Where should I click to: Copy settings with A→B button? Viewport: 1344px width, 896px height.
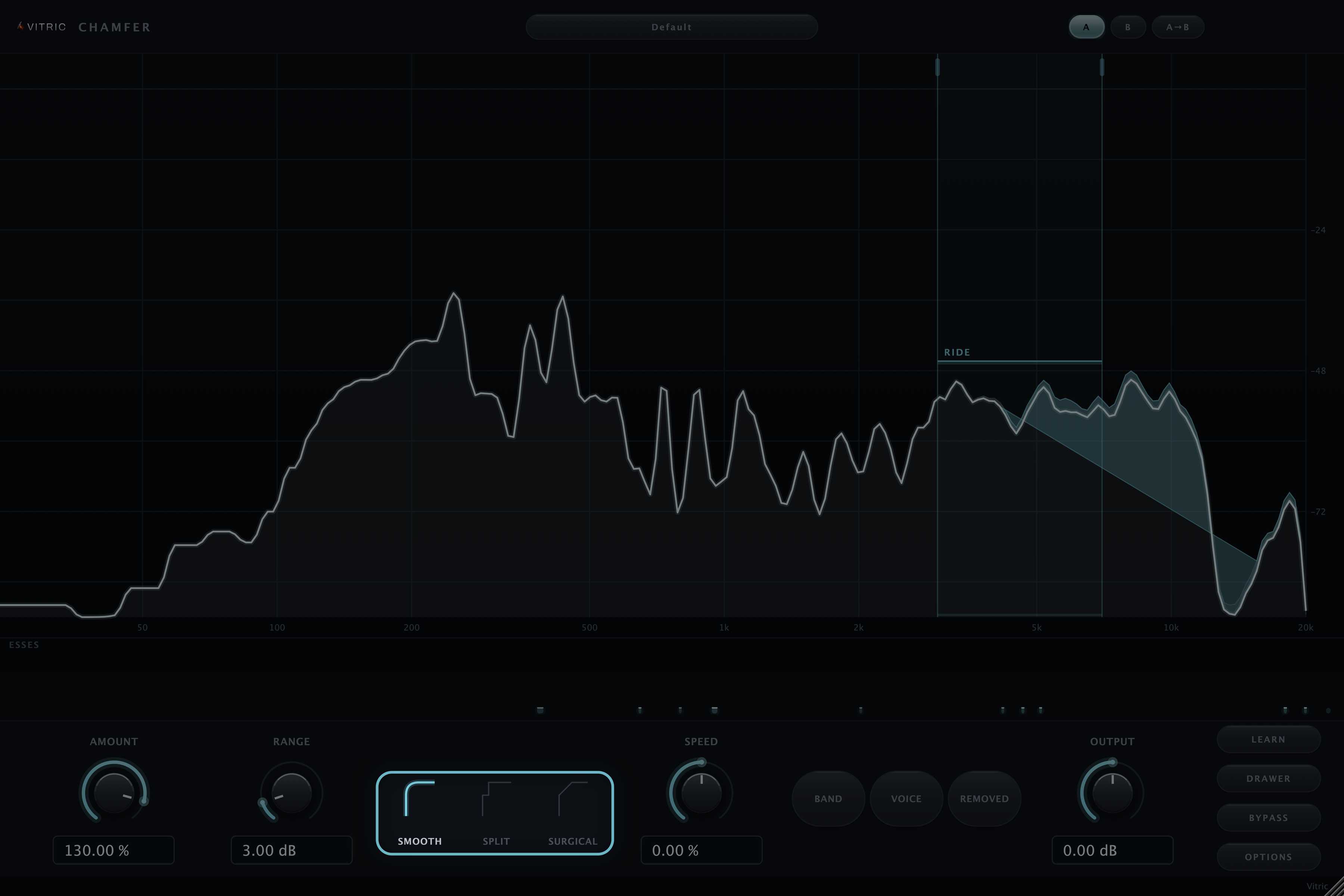coord(1178,27)
